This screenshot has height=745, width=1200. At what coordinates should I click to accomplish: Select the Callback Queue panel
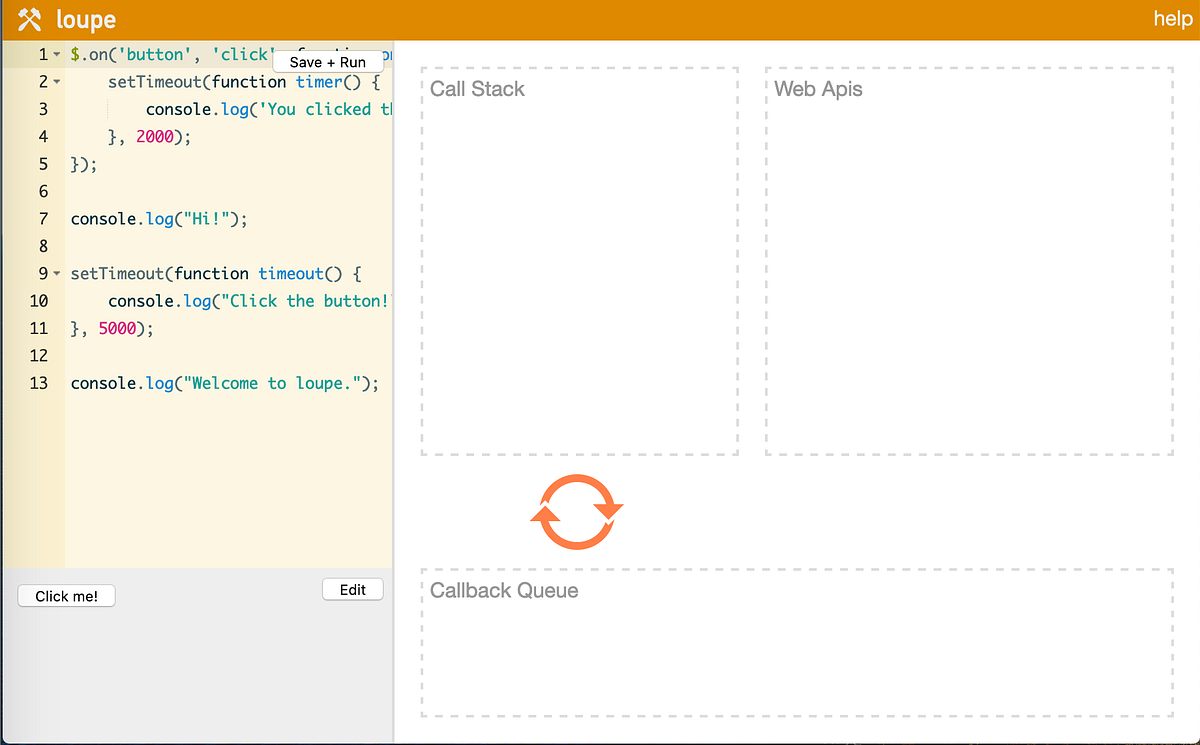(x=797, y=643)
